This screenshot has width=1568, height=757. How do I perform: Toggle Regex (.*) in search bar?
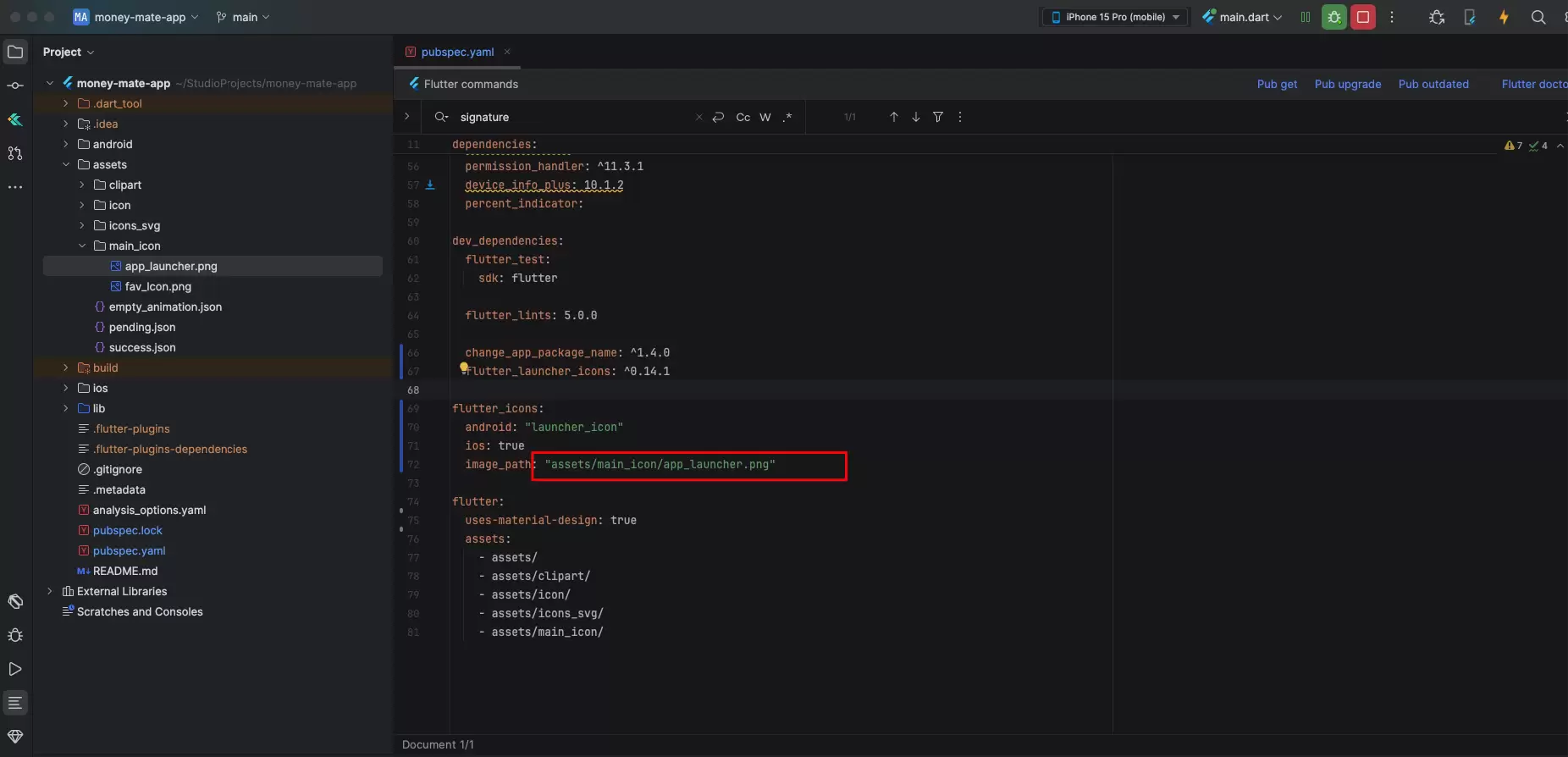click(787, 117)
